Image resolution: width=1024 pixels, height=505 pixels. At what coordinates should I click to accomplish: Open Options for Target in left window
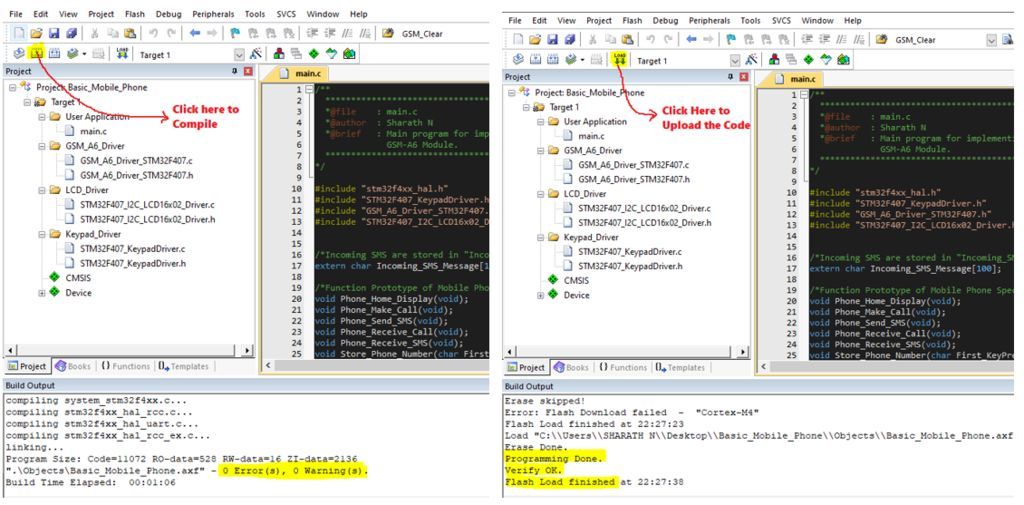[x=256, y=54]
